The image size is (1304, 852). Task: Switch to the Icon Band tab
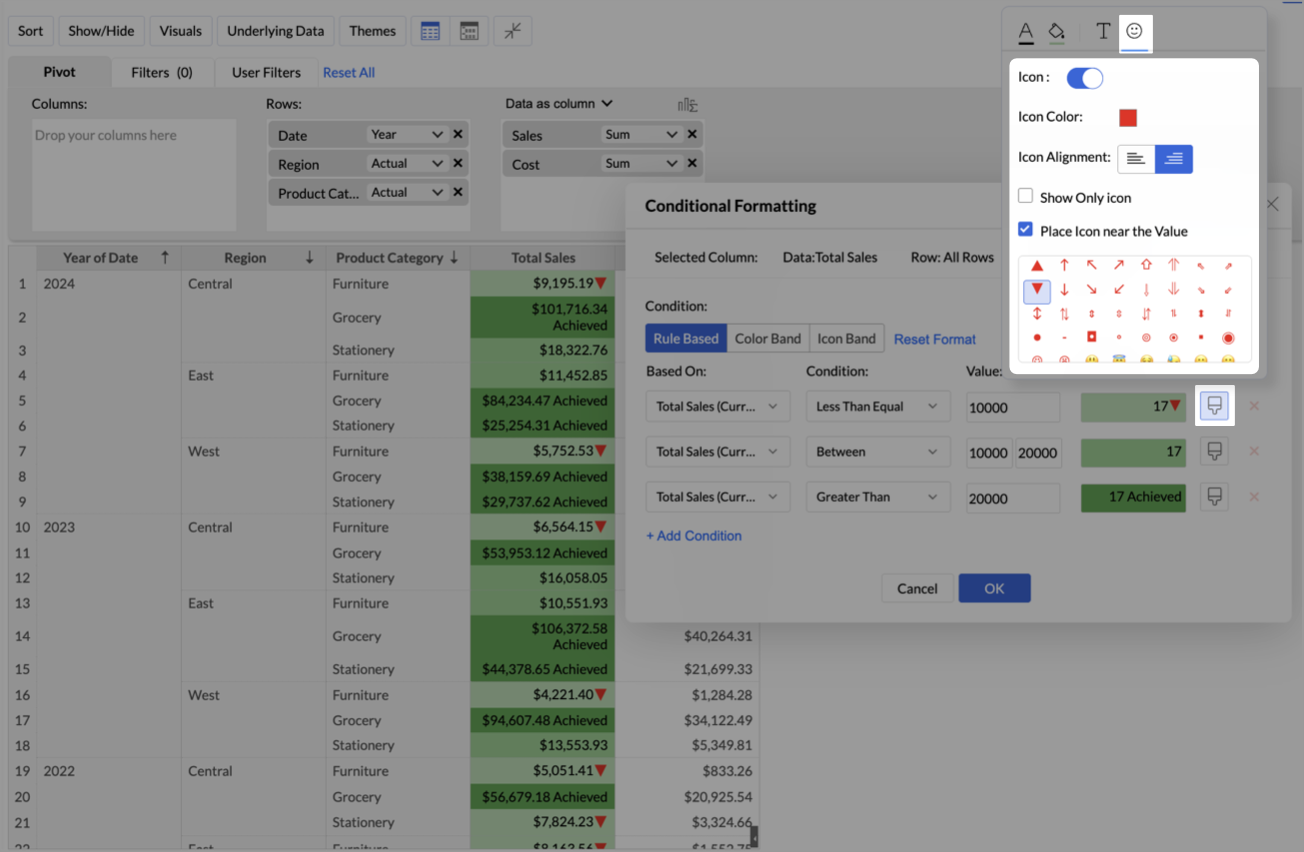tap(846, 339)
